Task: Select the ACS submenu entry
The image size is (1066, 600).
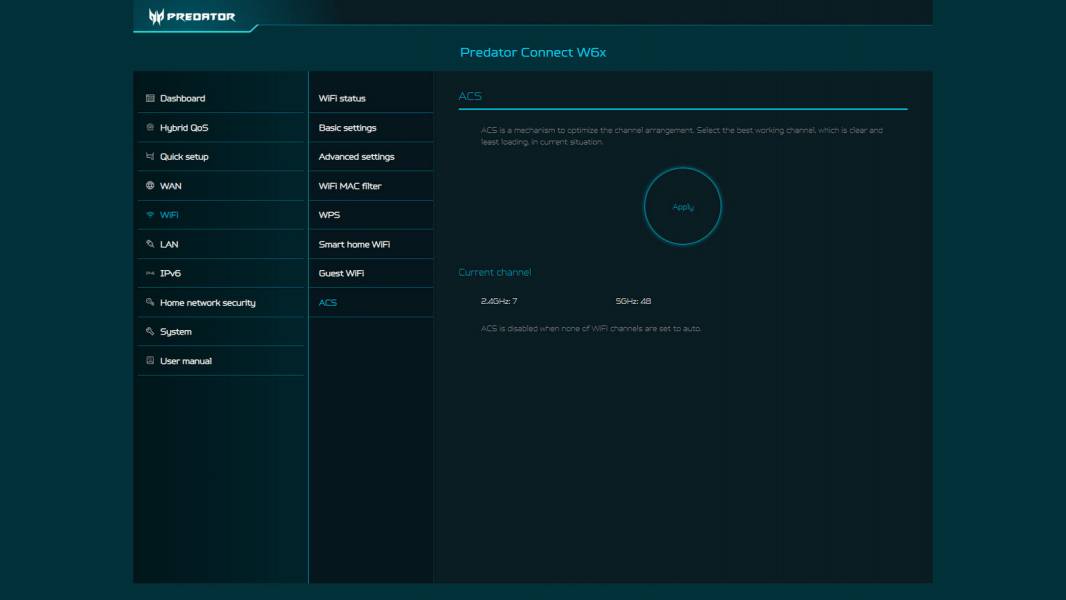Action: point(327,301)
